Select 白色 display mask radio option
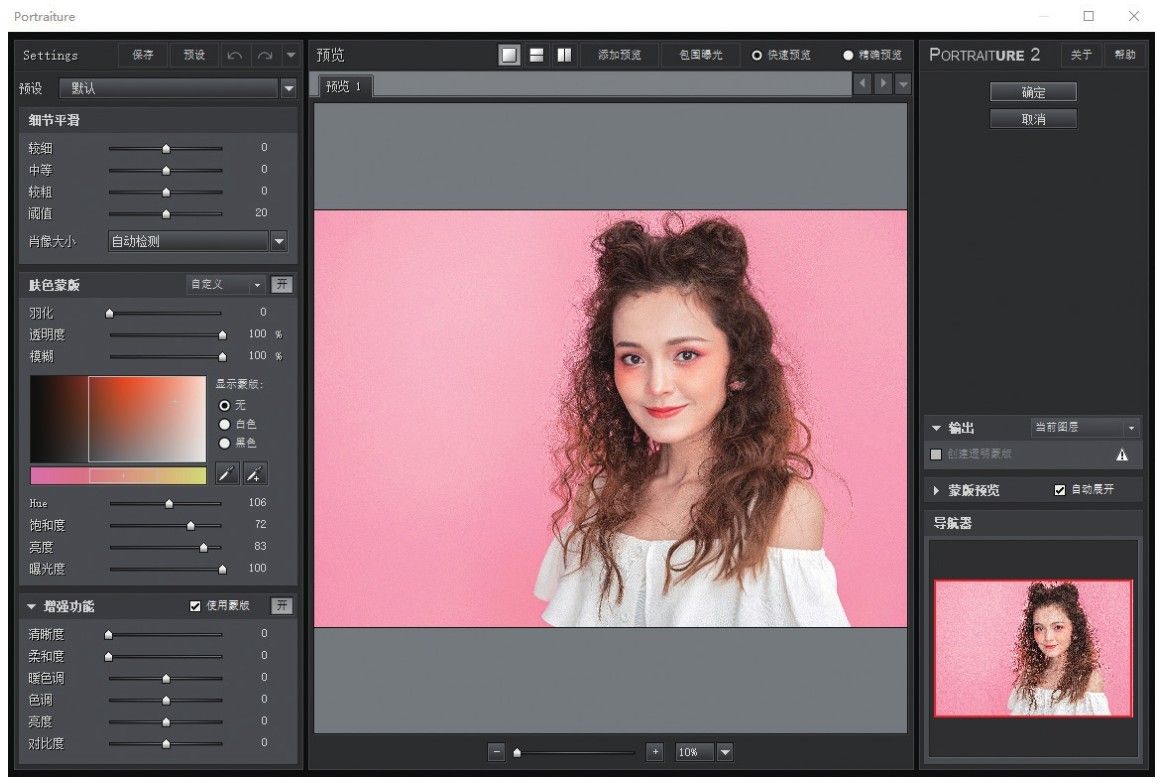Image resolution: width=1162 pixels, height=784 pixels. 225,424
